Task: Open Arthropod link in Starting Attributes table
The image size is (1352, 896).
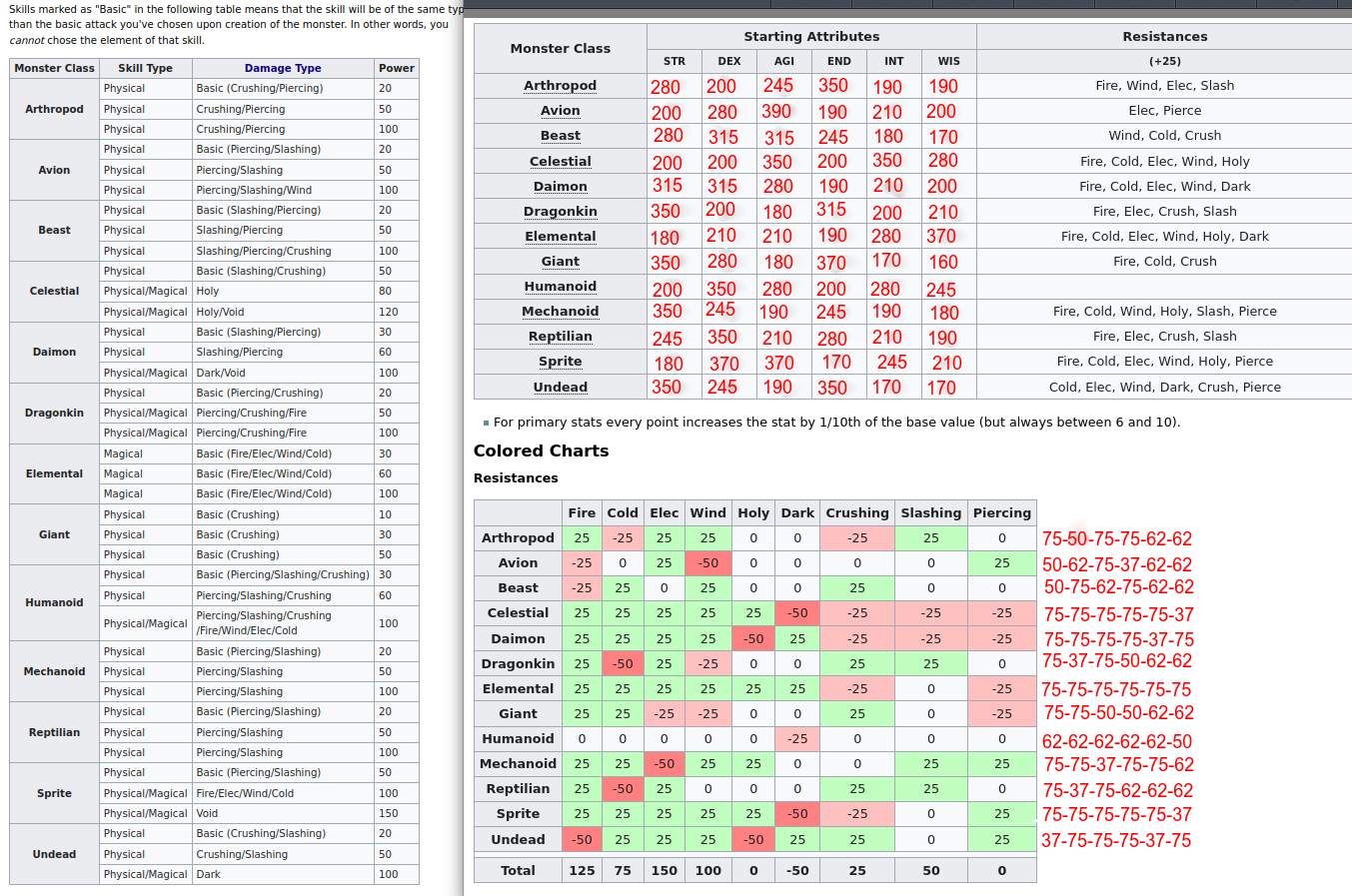Action: (x=560, y=86)
